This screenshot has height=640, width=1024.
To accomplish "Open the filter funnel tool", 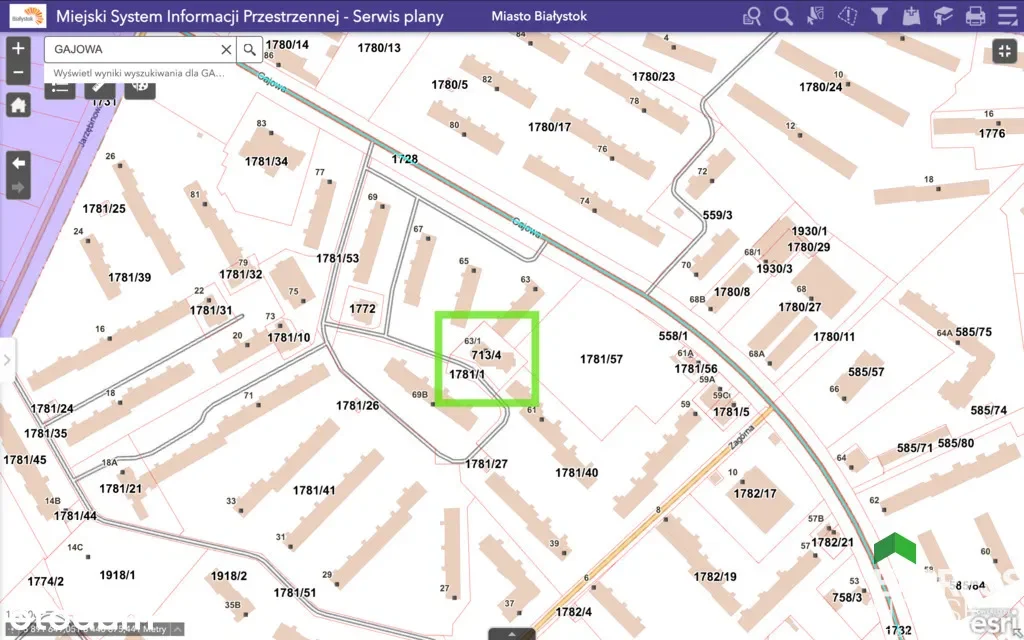I will [879, 16].
